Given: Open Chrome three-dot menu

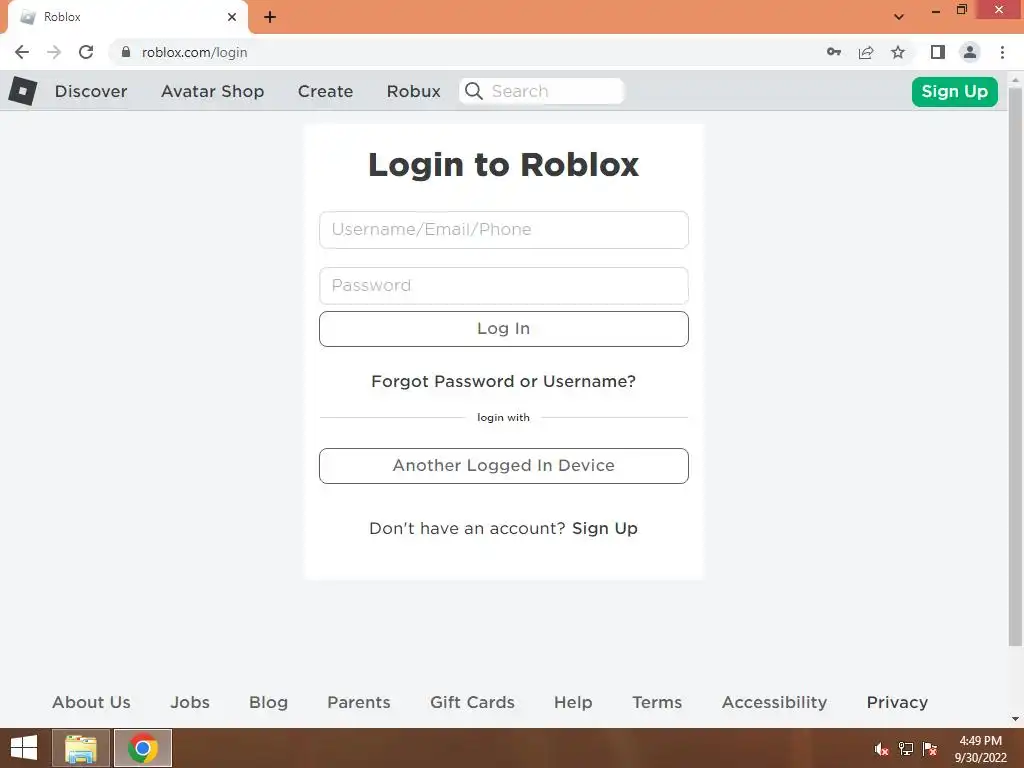Looking at the screenshot, I should pyautogui.click(x=1002, y=52).
